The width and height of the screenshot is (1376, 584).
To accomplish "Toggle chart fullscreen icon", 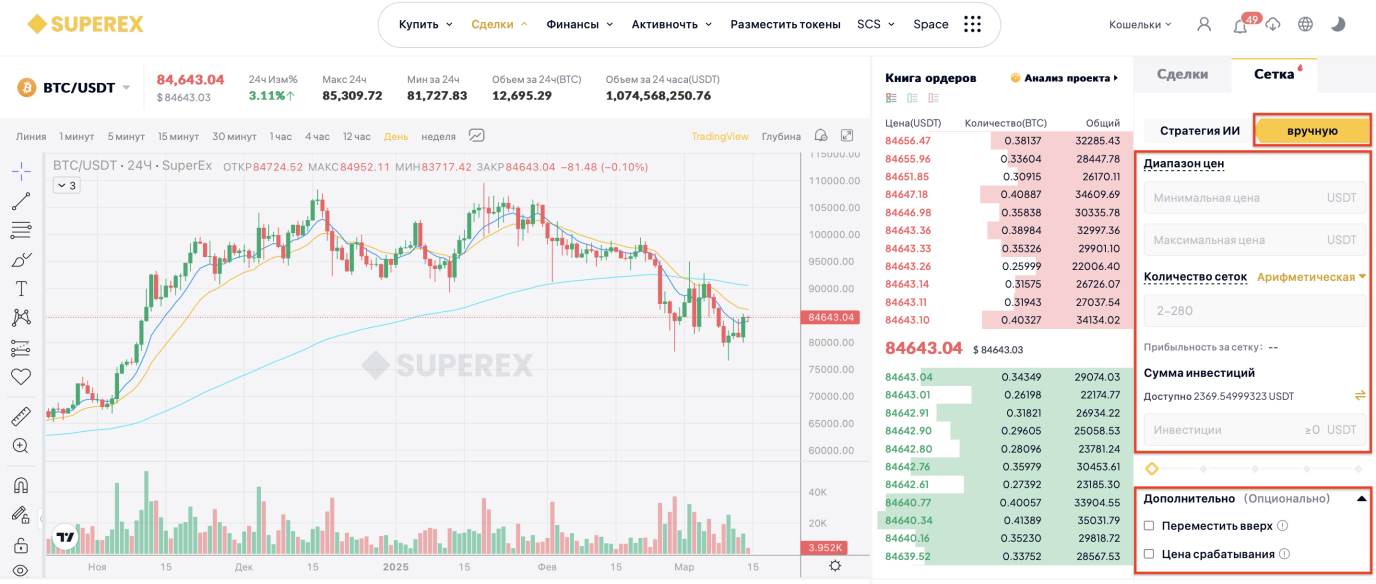I will pos(847,136).
